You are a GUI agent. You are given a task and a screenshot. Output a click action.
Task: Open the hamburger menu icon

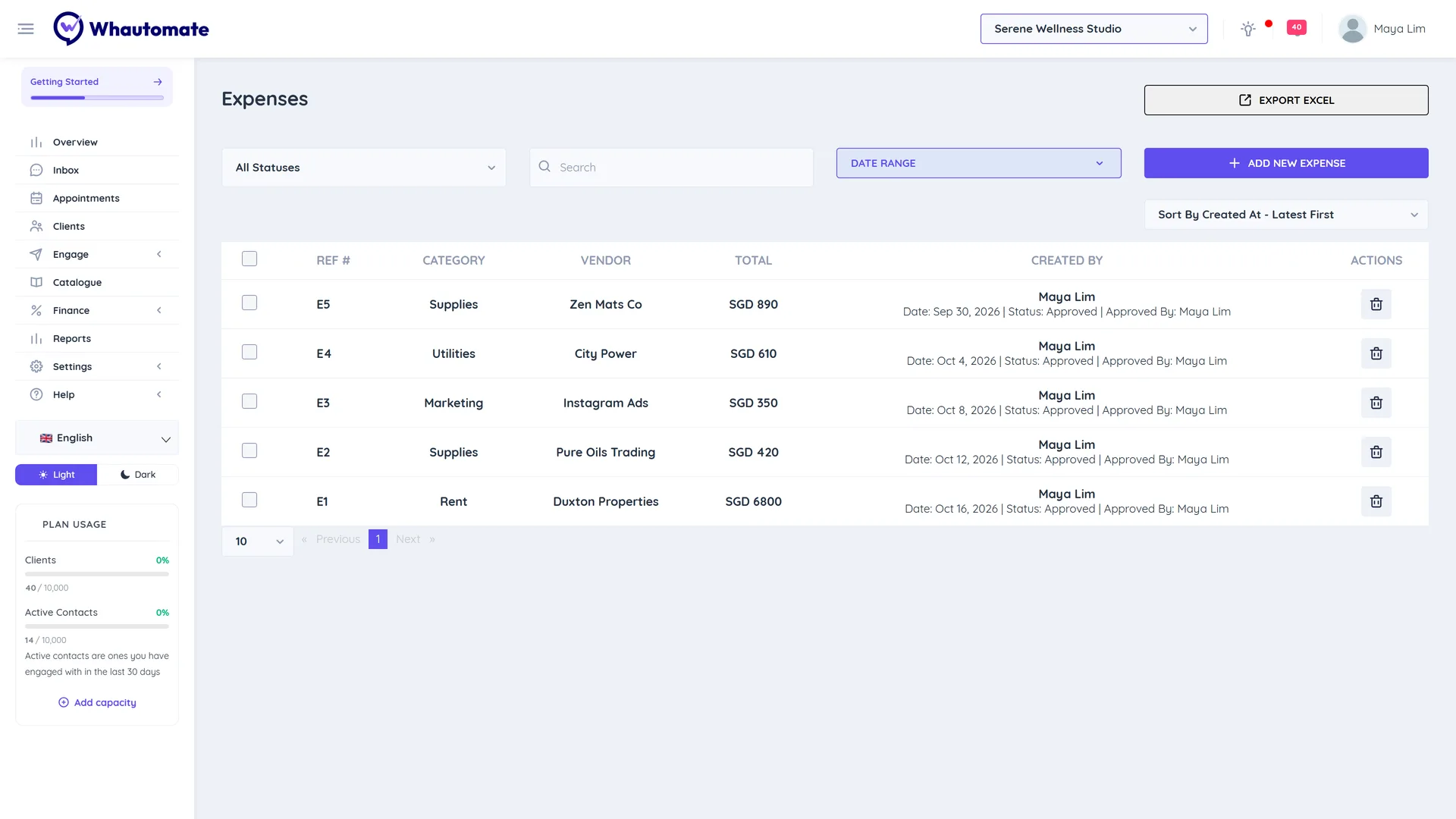point(26,29)
